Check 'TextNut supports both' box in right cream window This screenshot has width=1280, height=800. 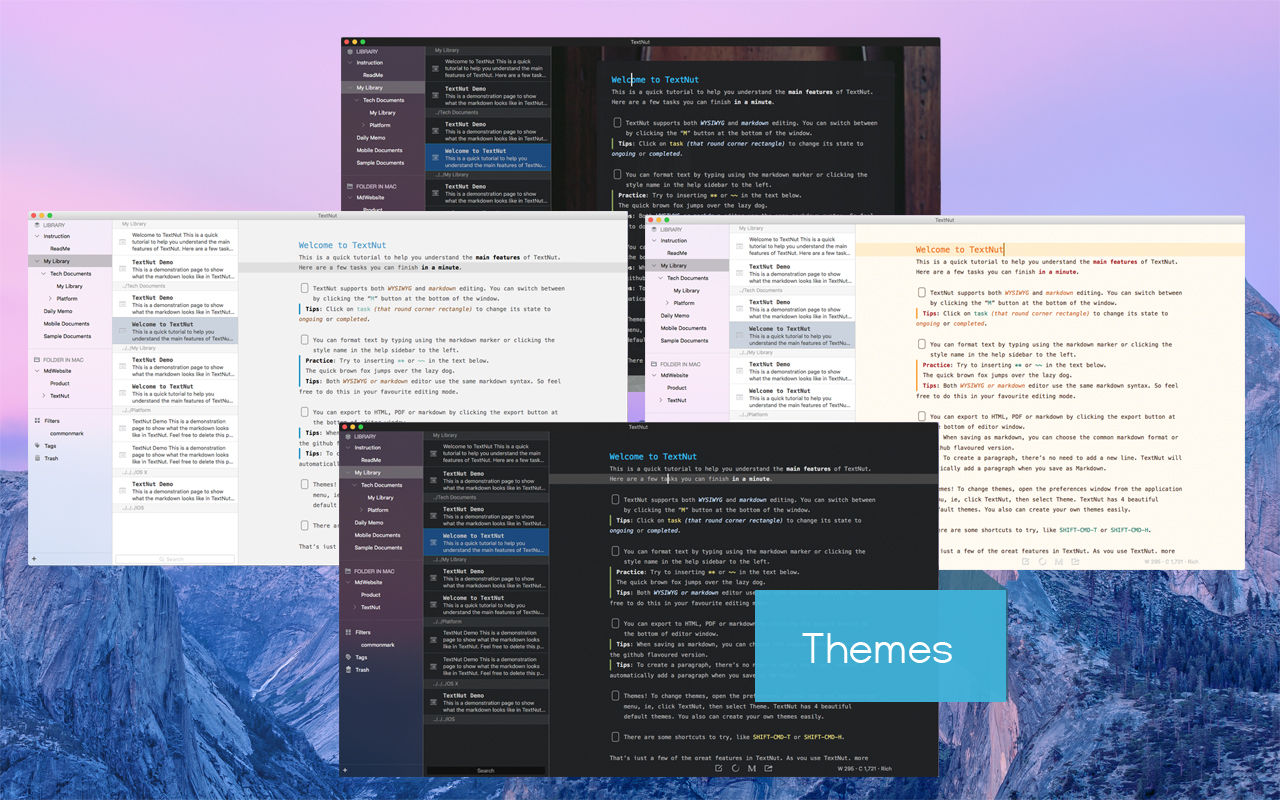coord(921,293)
